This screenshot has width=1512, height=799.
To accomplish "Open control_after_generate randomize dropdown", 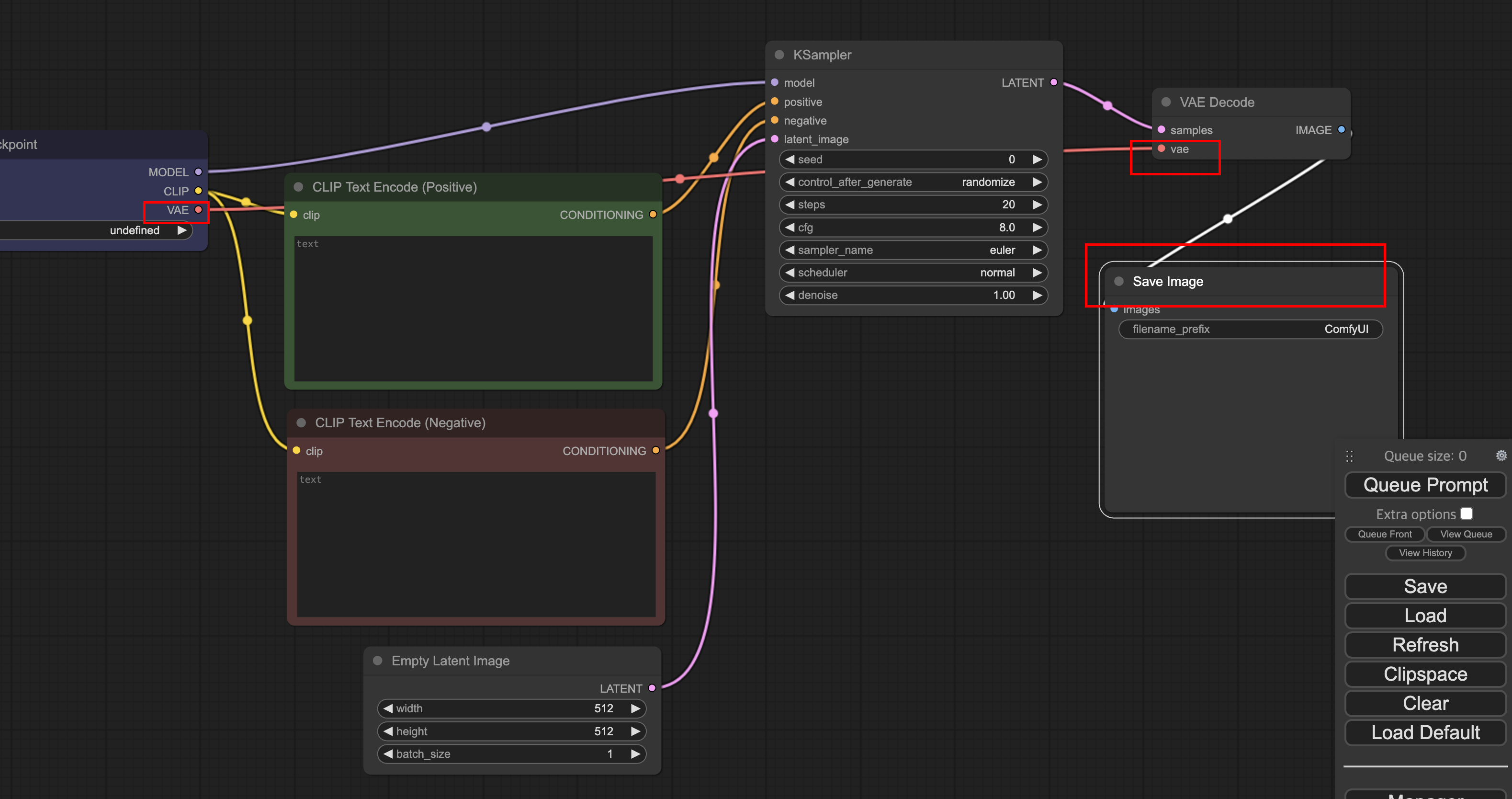I will click(x=913, y=182).
